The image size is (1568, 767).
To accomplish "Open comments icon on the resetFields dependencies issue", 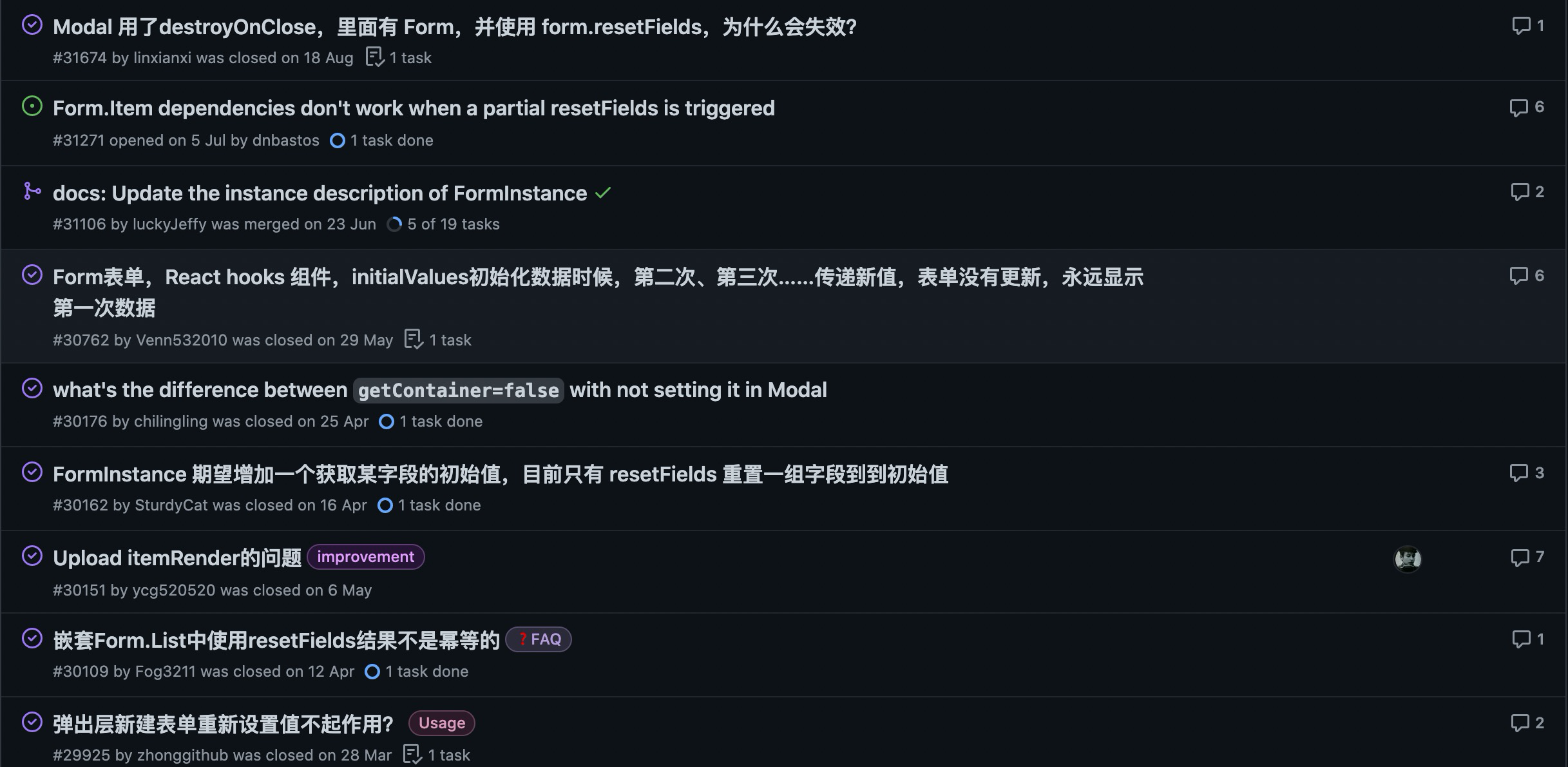I will pyautogui.click(x=1518, y=107).
